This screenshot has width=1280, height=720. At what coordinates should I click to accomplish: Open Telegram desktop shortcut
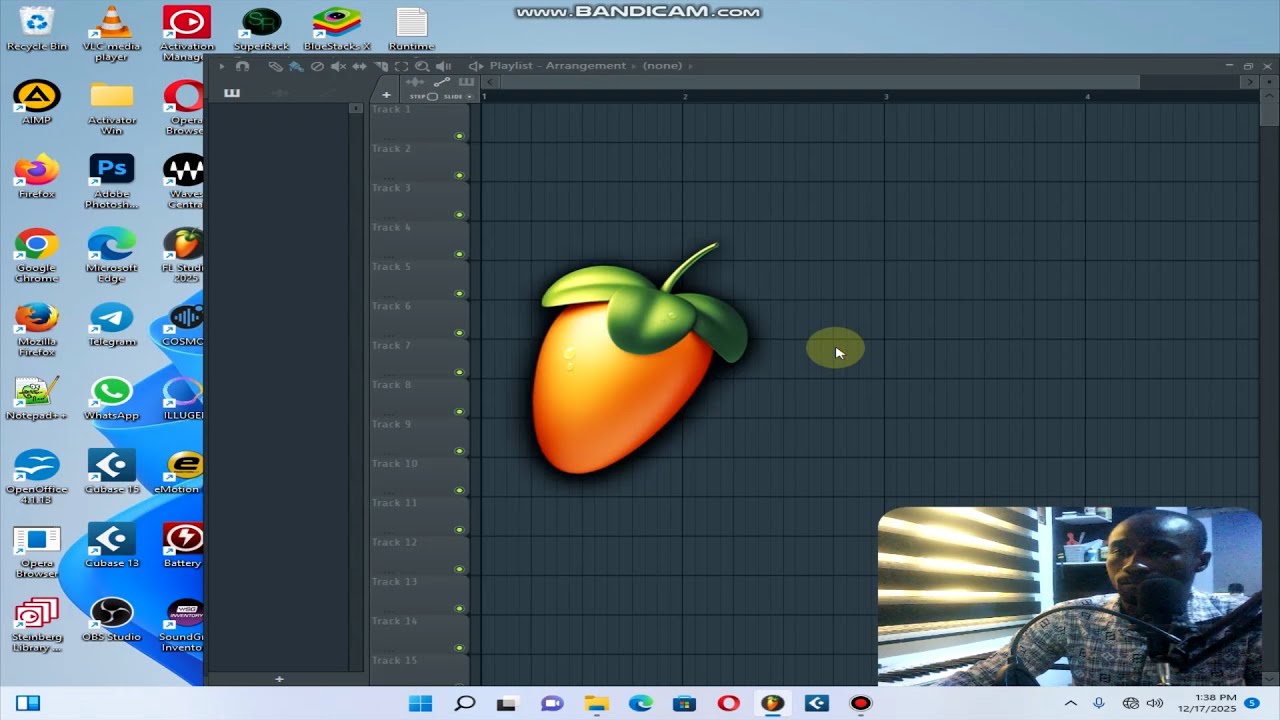click(x=111, y=324)
